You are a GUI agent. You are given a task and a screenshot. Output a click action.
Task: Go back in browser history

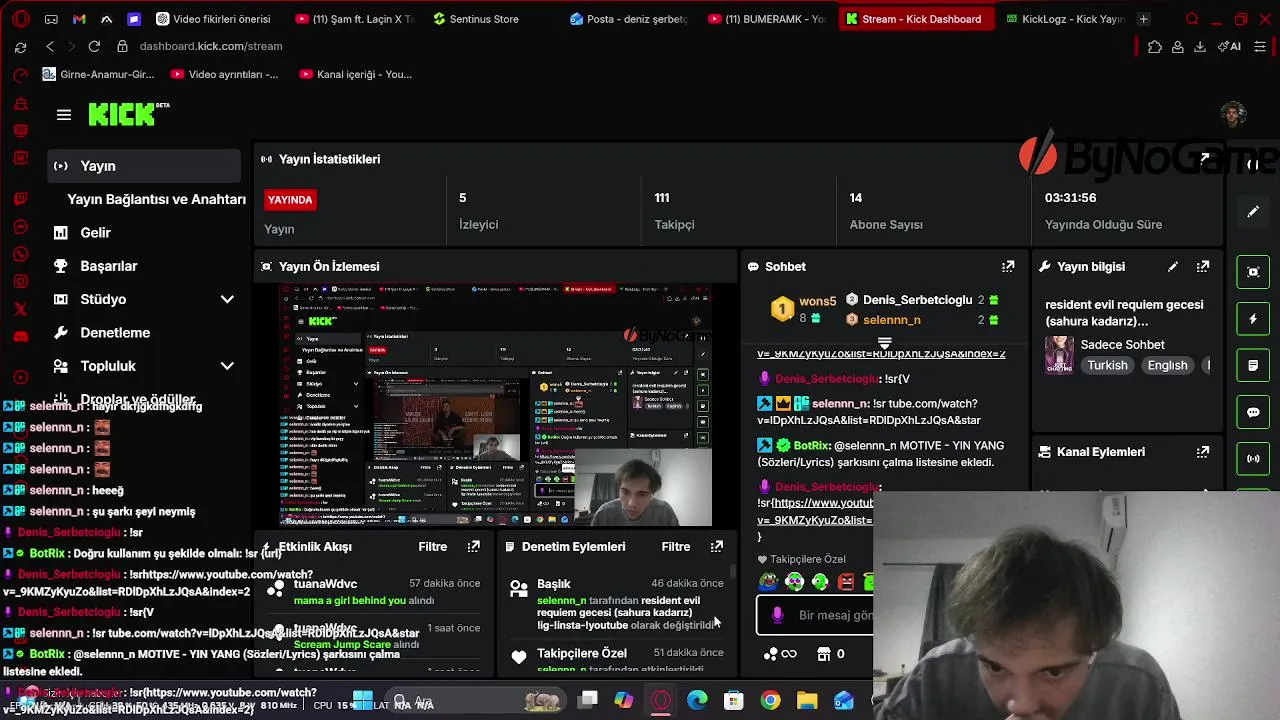(50, 46)
